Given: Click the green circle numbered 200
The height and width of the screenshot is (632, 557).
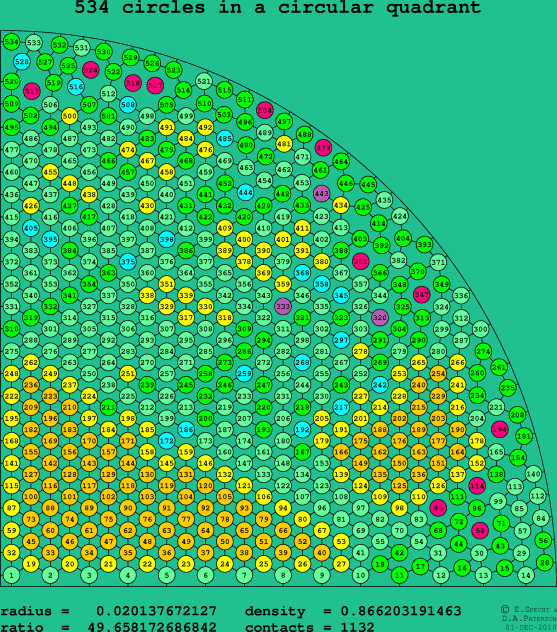Looking at the screenshot, I should (205, 418).
